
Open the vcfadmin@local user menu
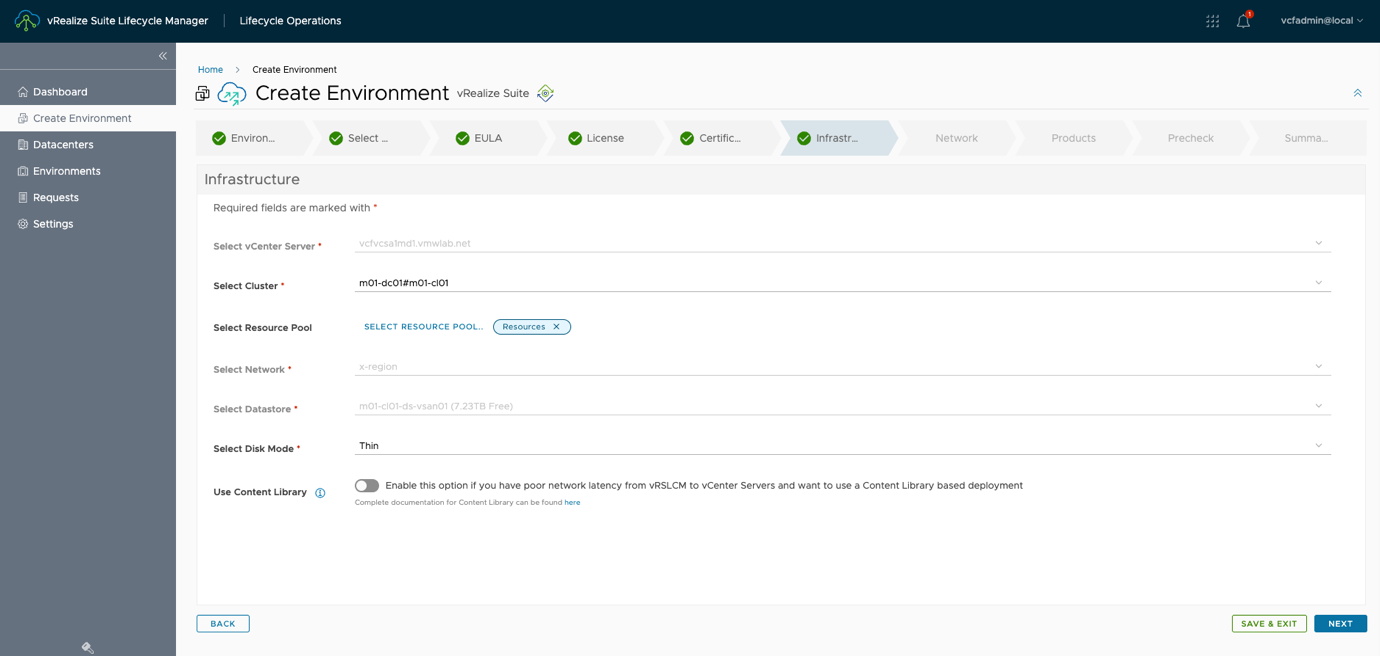click(x=1322, y=21)
